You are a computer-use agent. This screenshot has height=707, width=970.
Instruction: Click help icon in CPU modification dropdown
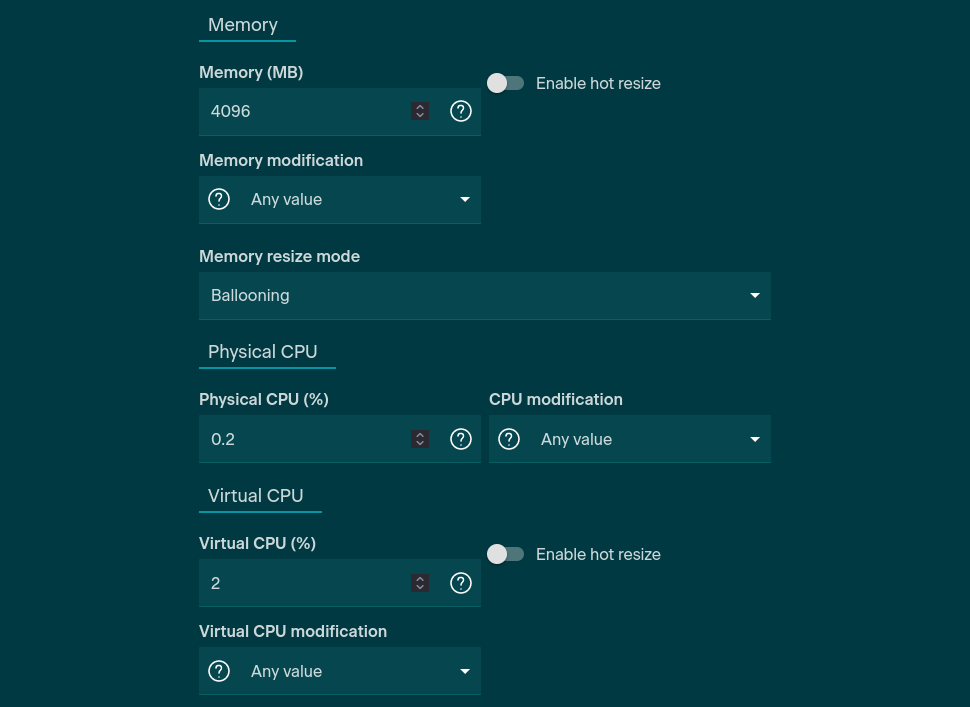tap(509, 439)
